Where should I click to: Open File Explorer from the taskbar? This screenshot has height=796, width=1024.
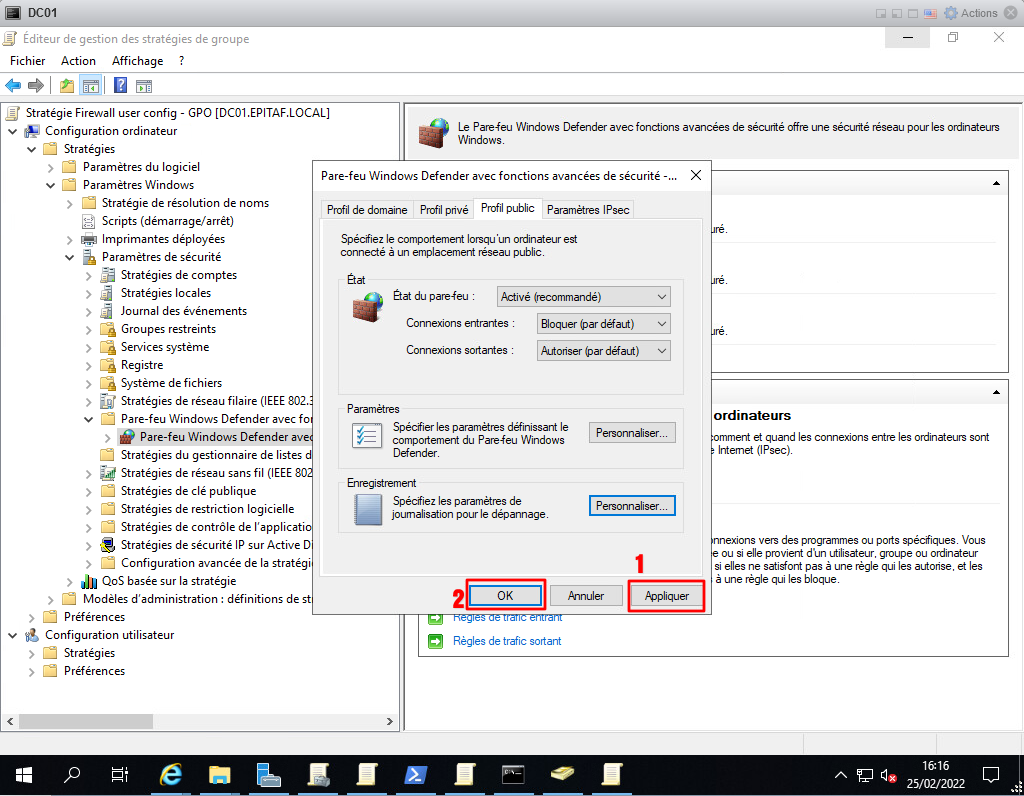coord(220,774)
